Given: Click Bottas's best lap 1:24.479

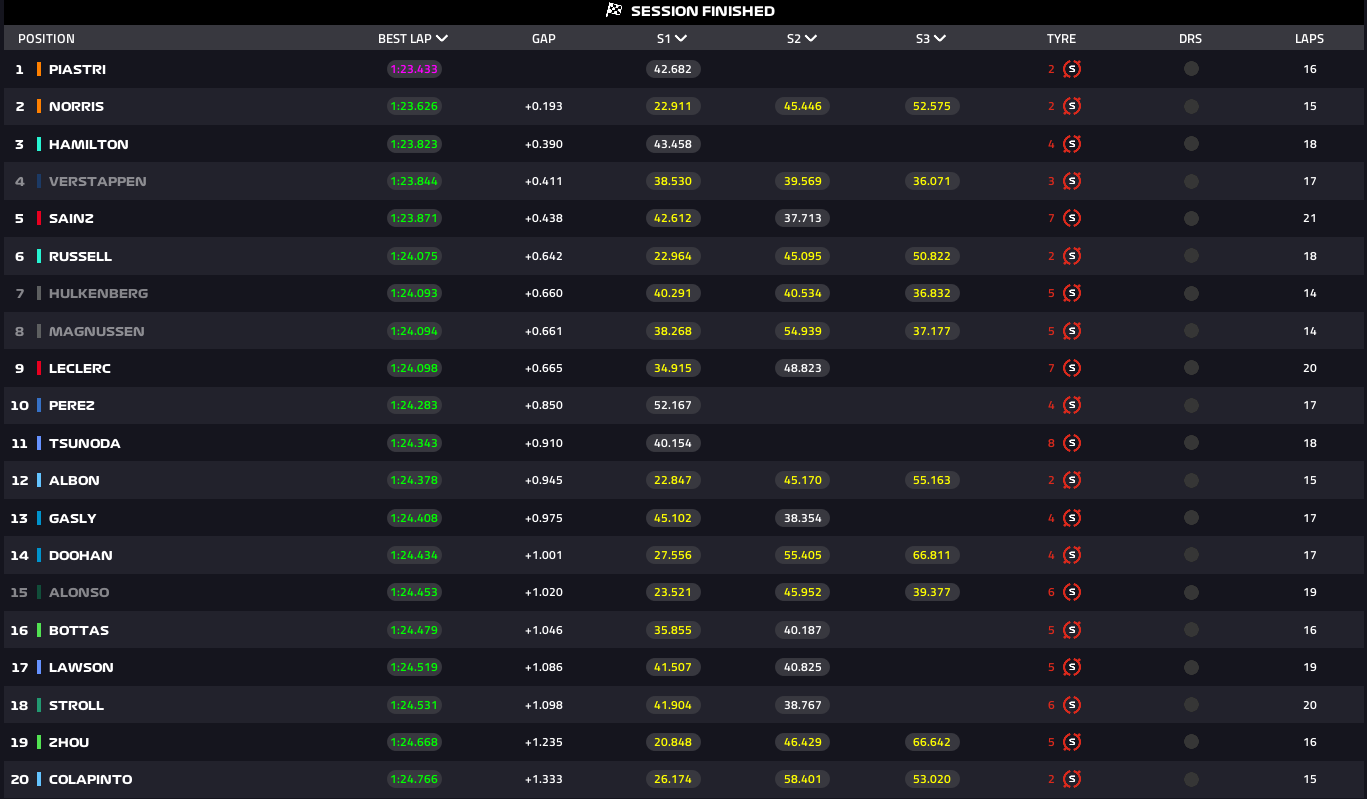Looking at the screenshot, I should pyautogui.click(x=414, y=630).
